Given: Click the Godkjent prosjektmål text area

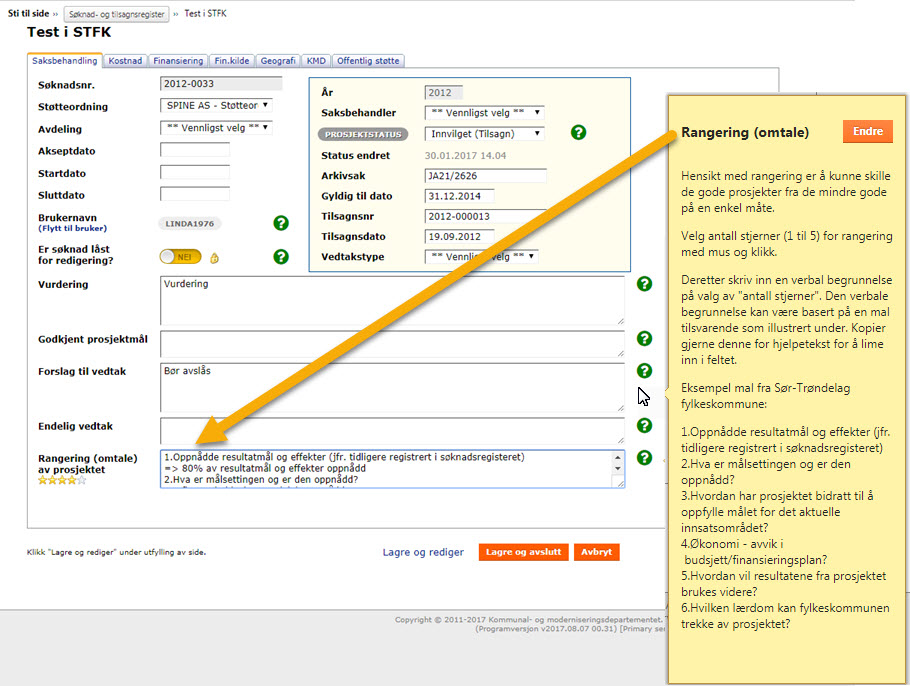Looking at the screenshot, I should point(392,344).
